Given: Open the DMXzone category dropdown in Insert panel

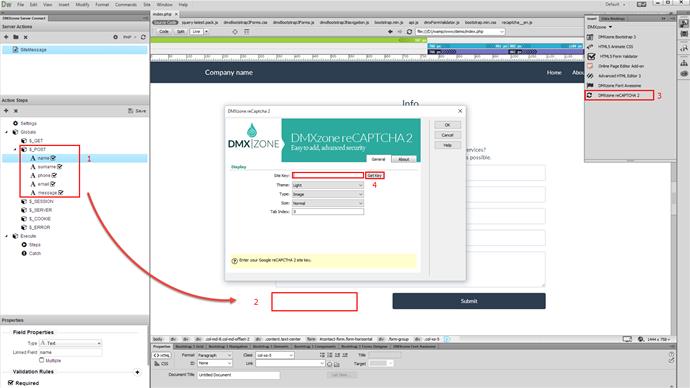Looking at the screenshot, I should pos(599,27).
